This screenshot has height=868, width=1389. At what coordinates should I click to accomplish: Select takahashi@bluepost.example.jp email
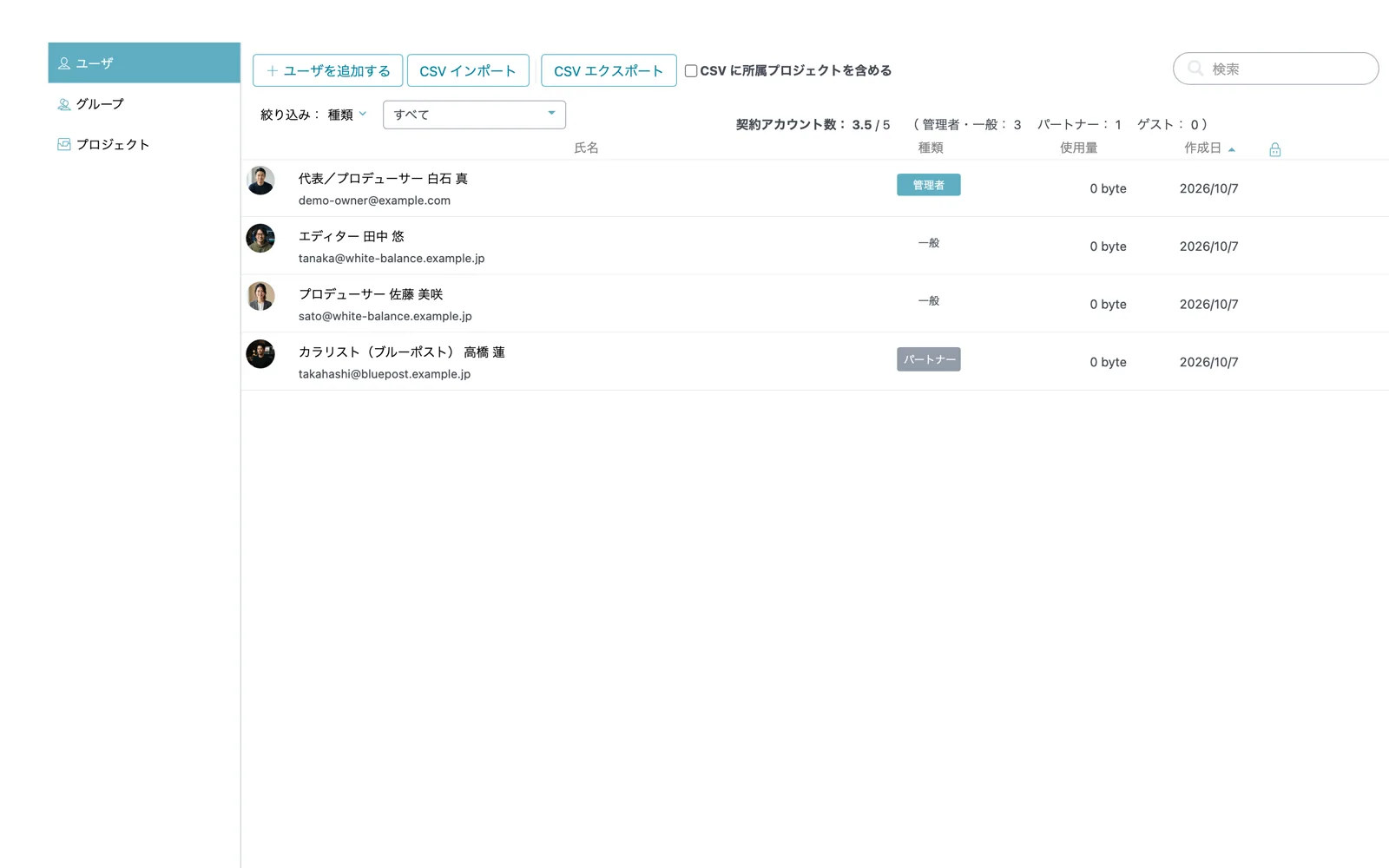(385, 374)
